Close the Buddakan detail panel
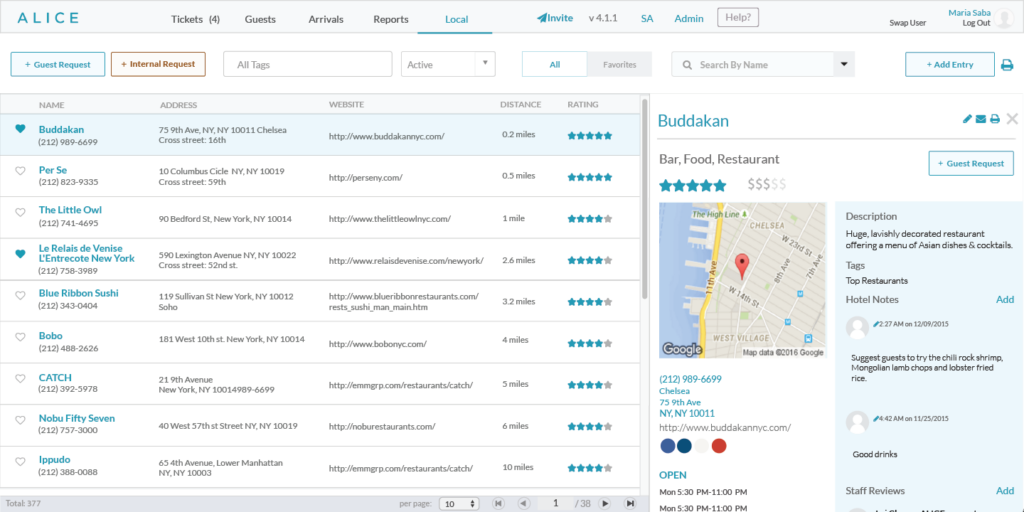Image resolution: width=1024 pixels, height=512 pixels. click(1012, 119)
